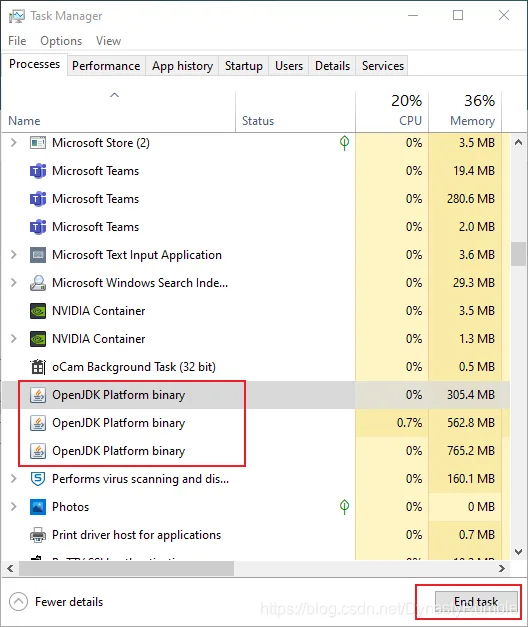Switch to the Performance tab
Viewport: 528px width, 627px height.
pos(106,66)
